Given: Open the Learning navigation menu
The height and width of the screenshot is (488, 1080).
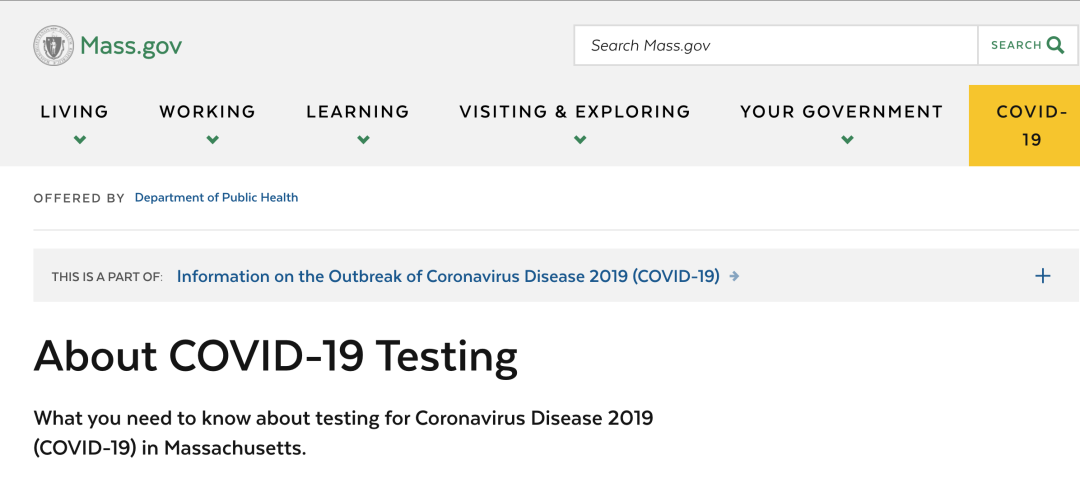Looking at the screenshot, I should tap(358, 112).
